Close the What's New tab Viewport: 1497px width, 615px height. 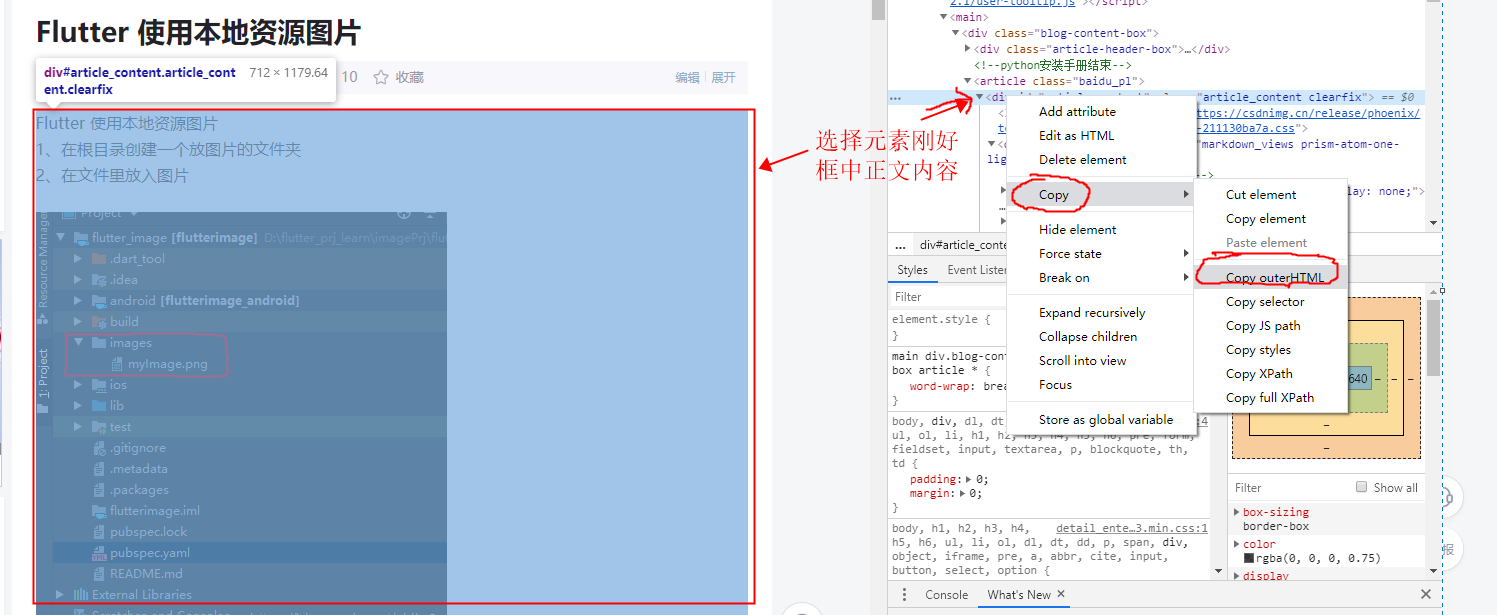1061,594
